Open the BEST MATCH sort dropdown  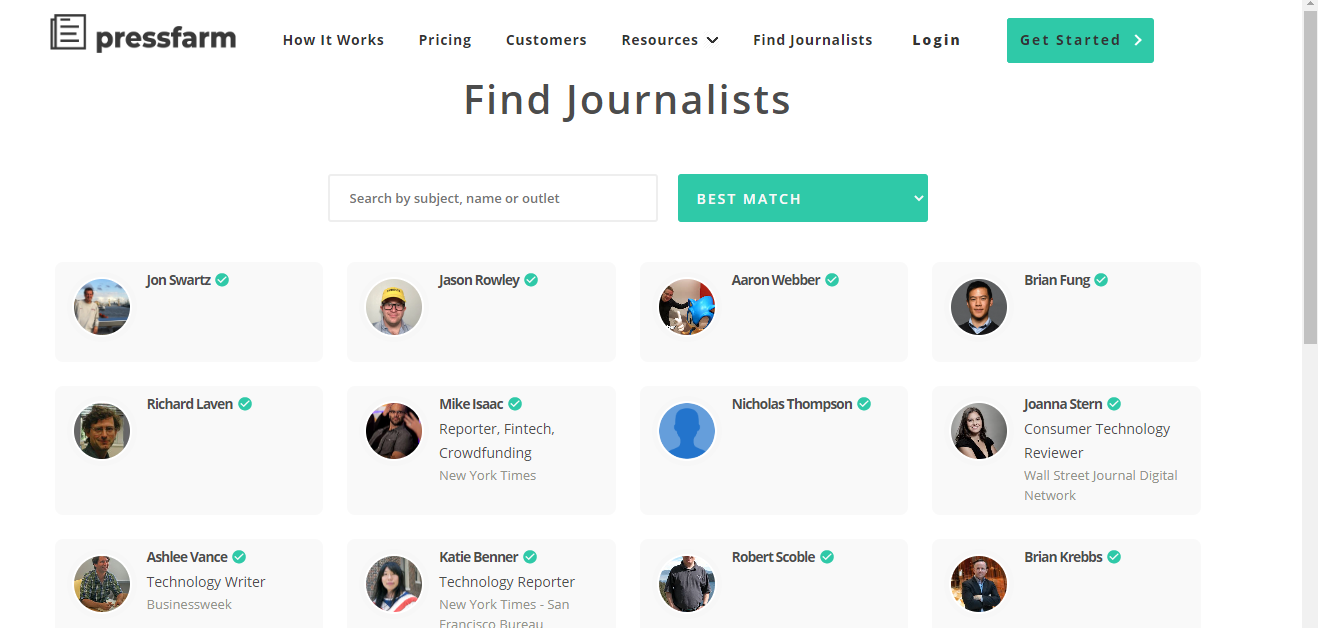[803, 198]
